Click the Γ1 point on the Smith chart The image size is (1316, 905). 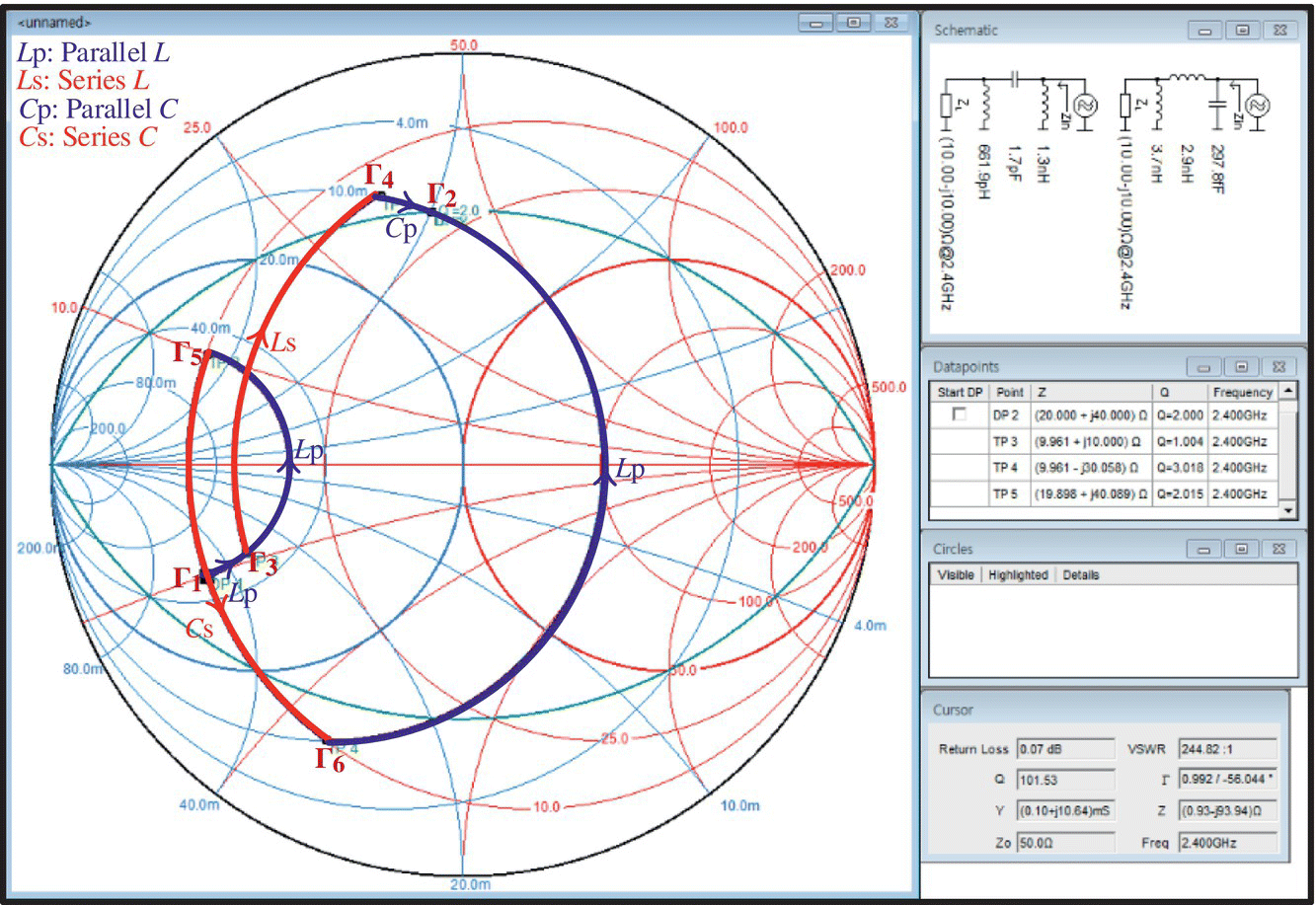(x=204, y=575)
